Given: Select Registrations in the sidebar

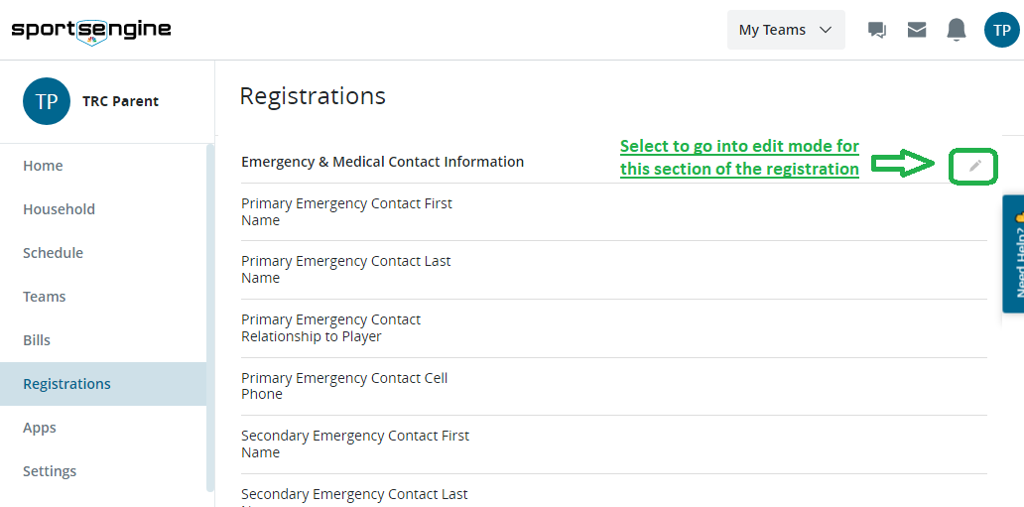Looking at the screenshot, I should pos(67,384).
